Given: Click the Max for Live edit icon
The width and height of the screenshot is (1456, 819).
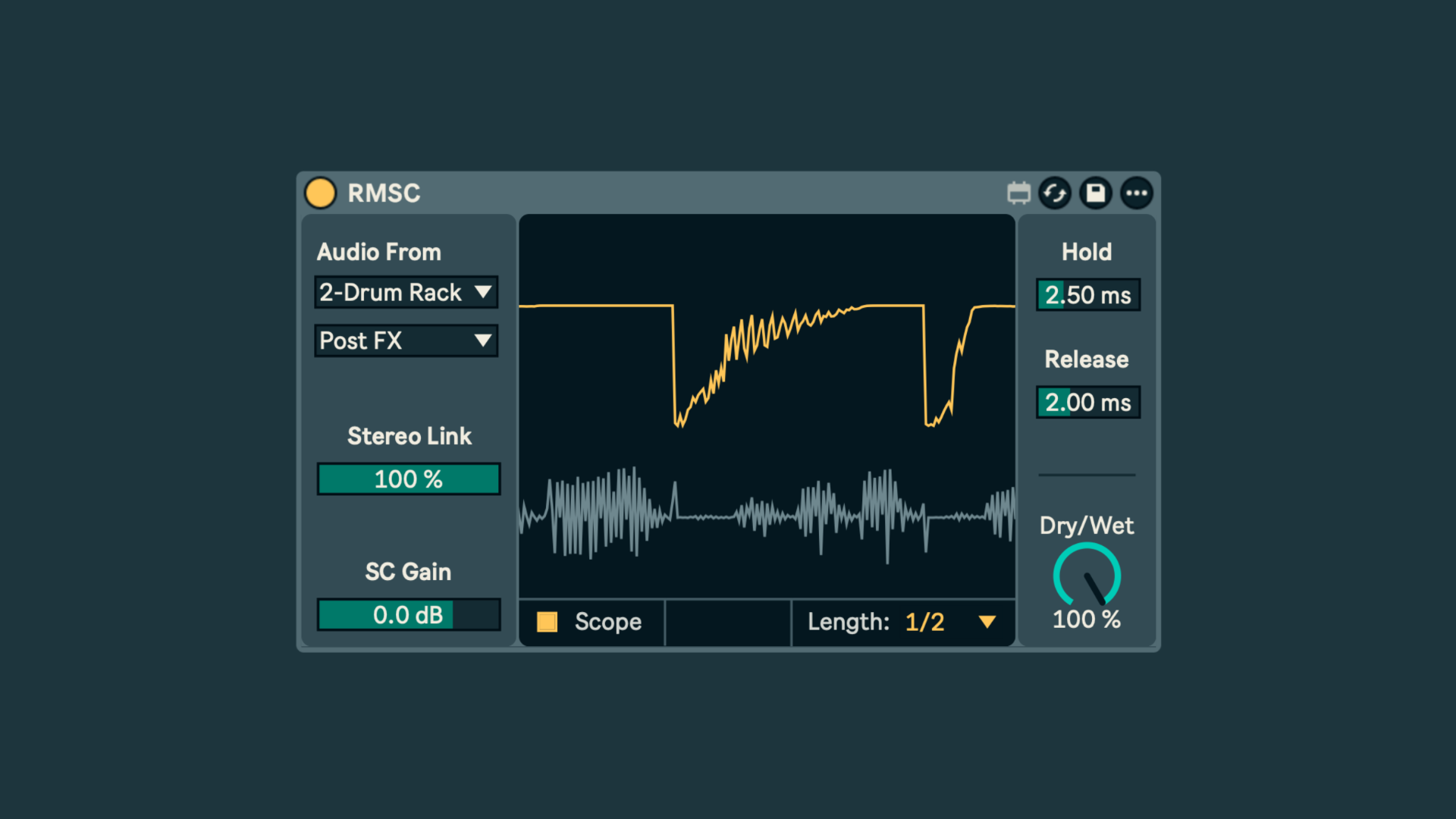Looking at the screenshot, I should pyautogui.click(x=1018, y=193).
